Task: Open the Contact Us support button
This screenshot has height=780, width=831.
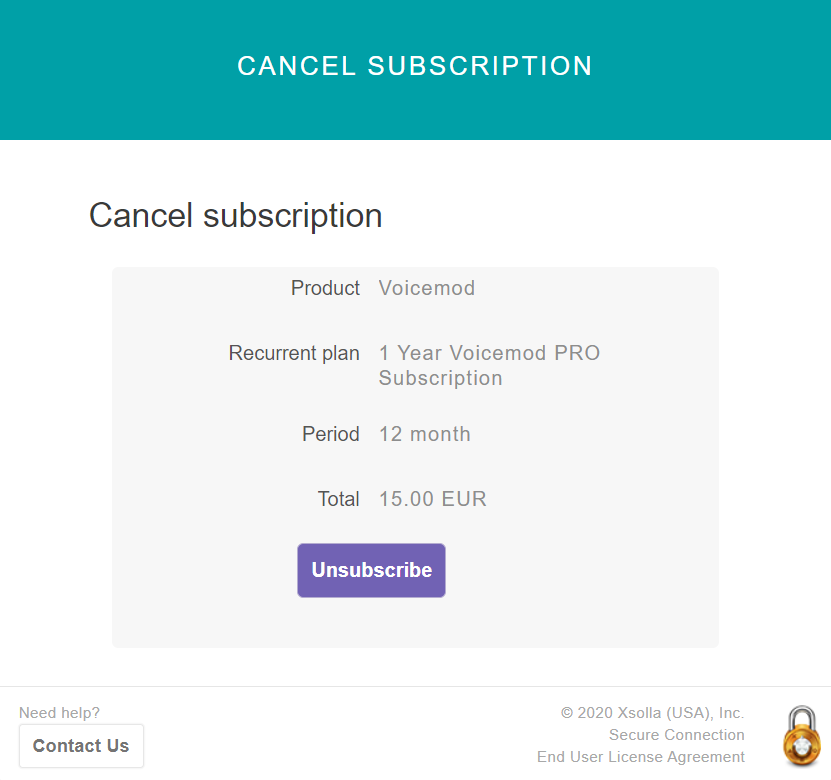Action: point(81,746)
